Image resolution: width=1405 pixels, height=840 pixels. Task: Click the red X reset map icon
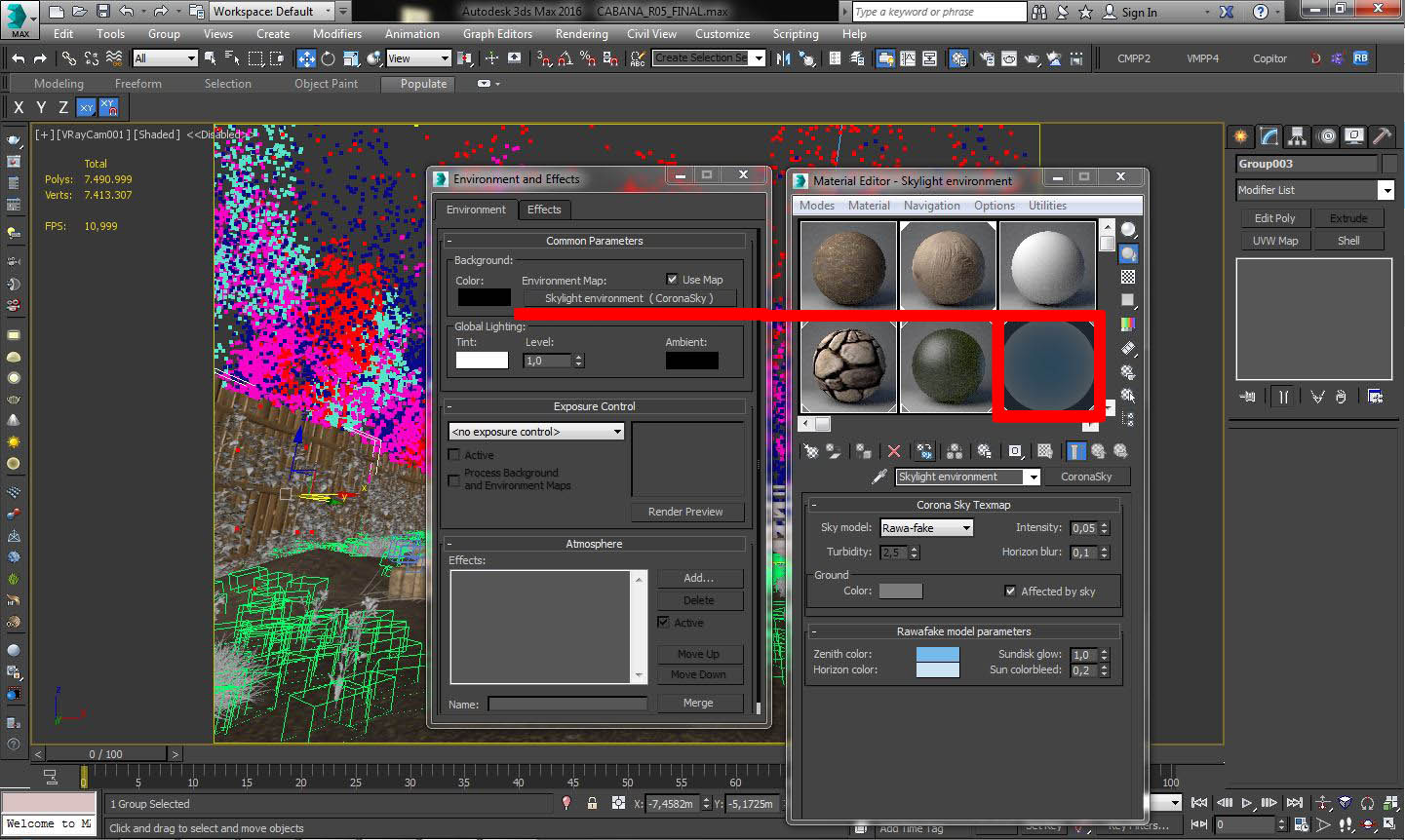point(894,451)
